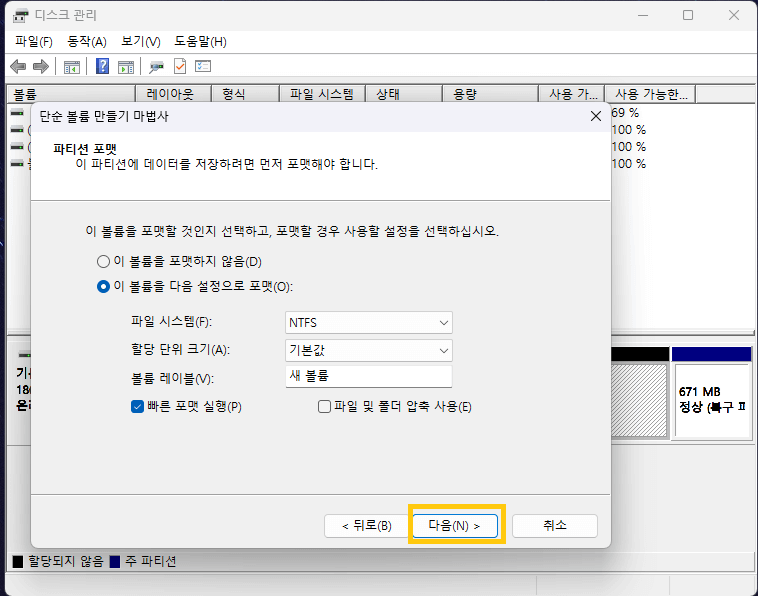This screenshot has height=596, width=758.
Task: Click the list settings toolbar icon
Action: (x=203, y=66)
